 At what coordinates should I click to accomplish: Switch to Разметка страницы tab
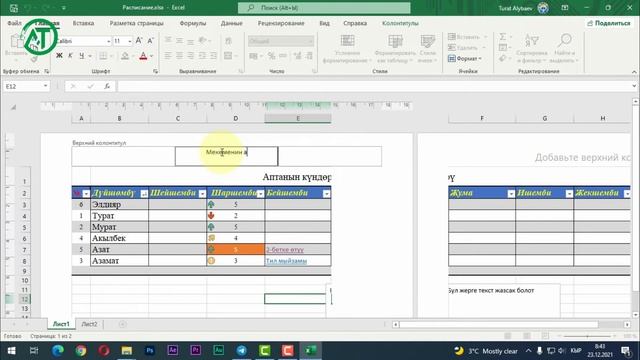coord(136,23)
